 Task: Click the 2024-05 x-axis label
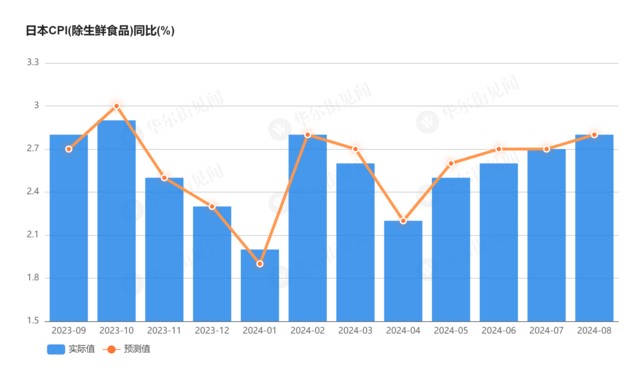click(451, 331)
